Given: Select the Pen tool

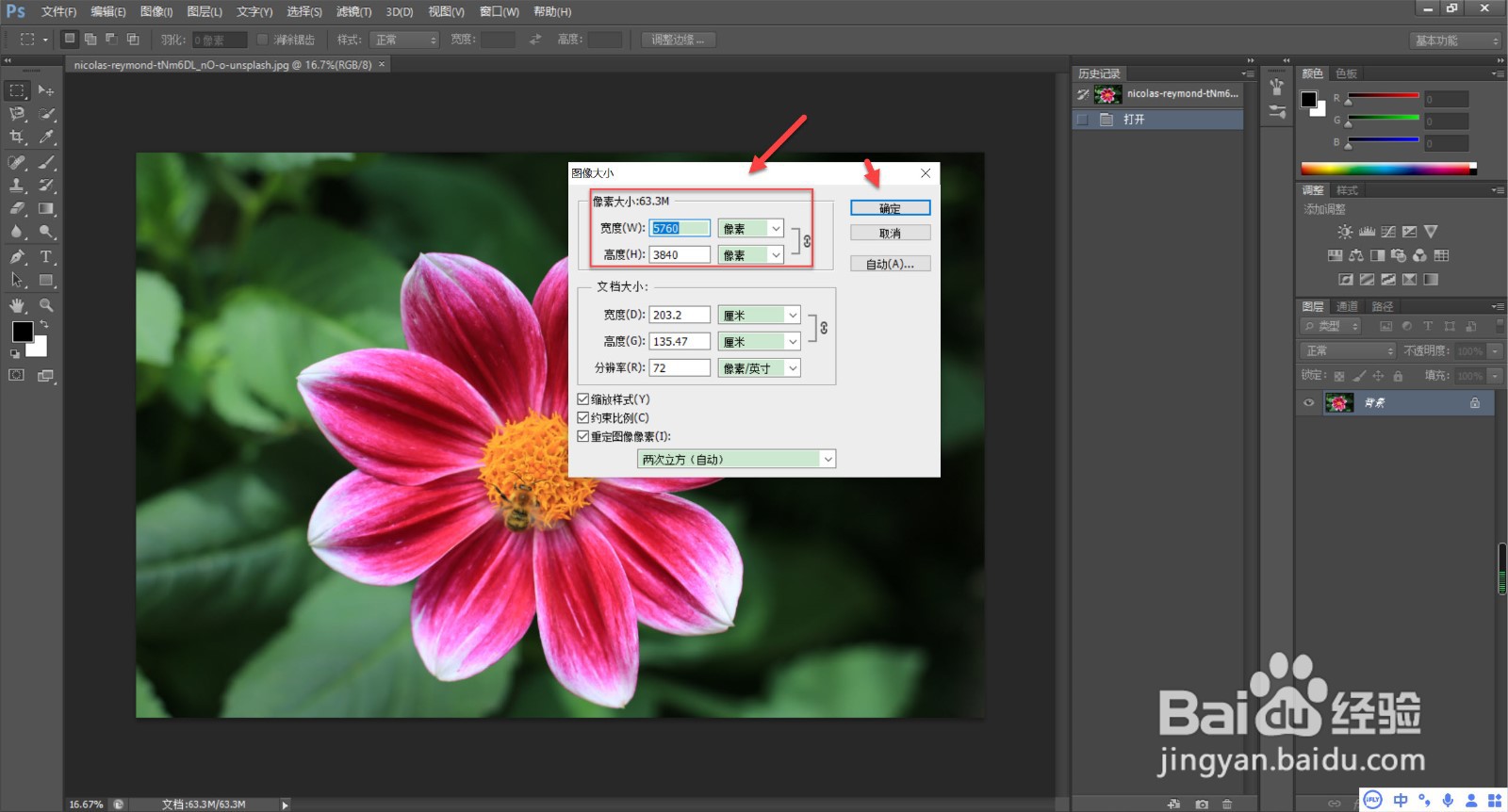Looking at the screenshot, I should [x=17, y=256].
